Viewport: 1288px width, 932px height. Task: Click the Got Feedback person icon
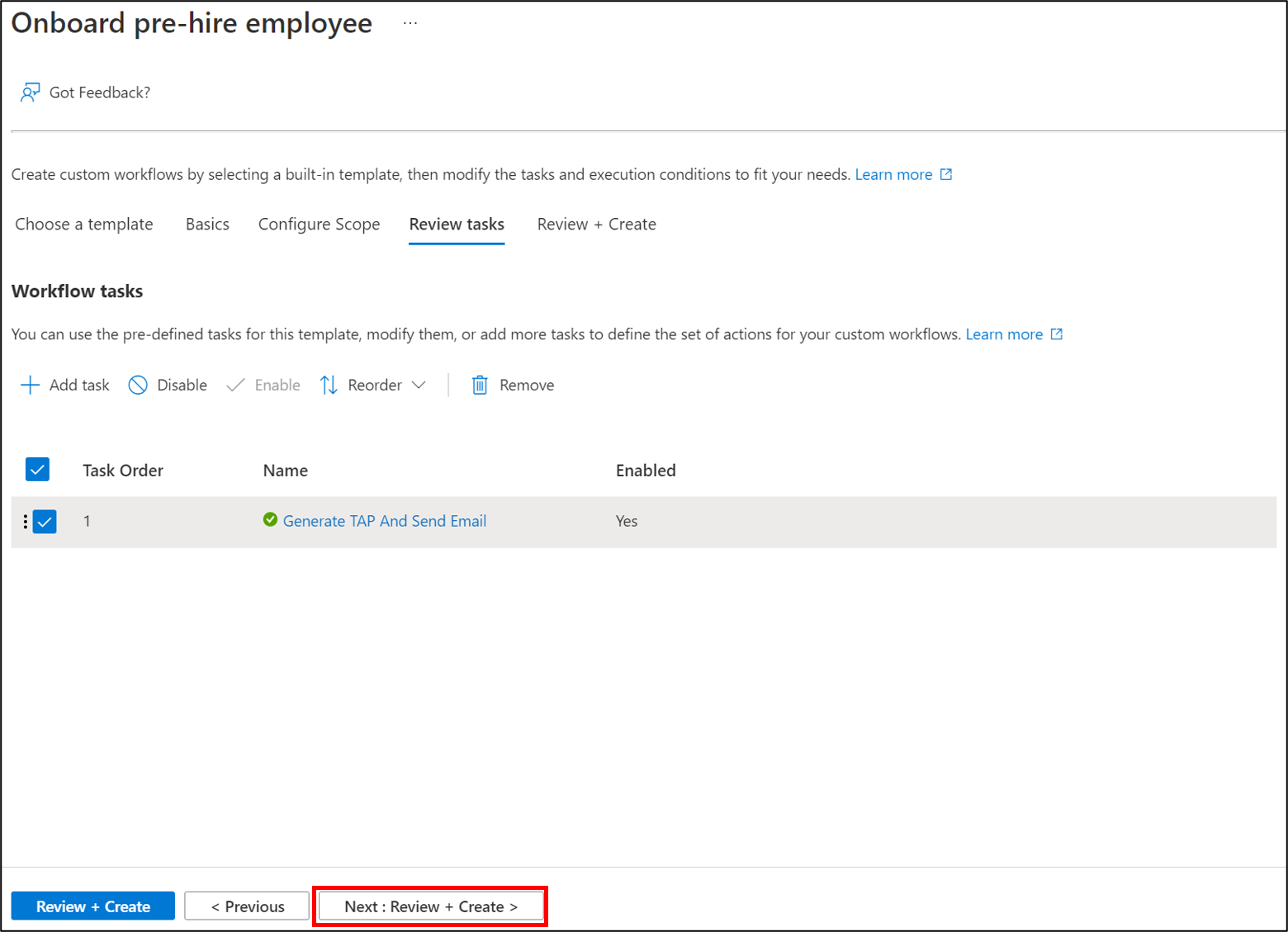(30, 92)
